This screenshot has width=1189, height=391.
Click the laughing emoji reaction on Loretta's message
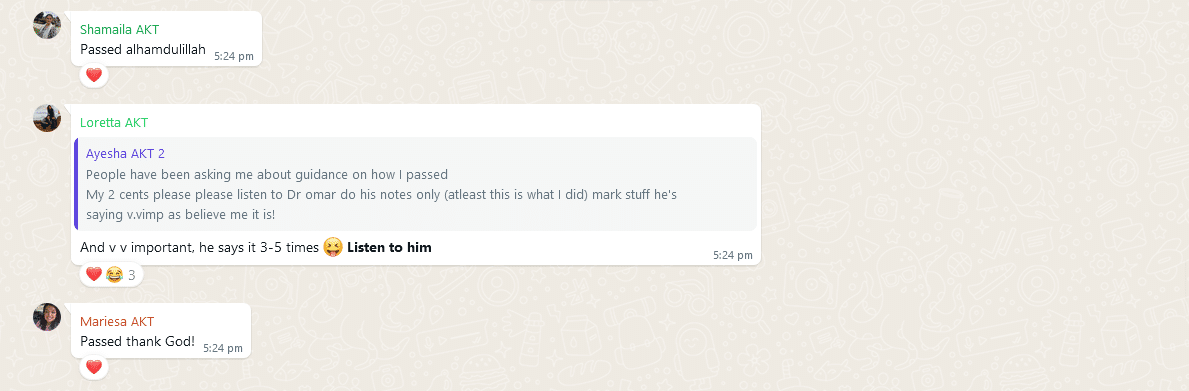[114, 274]
